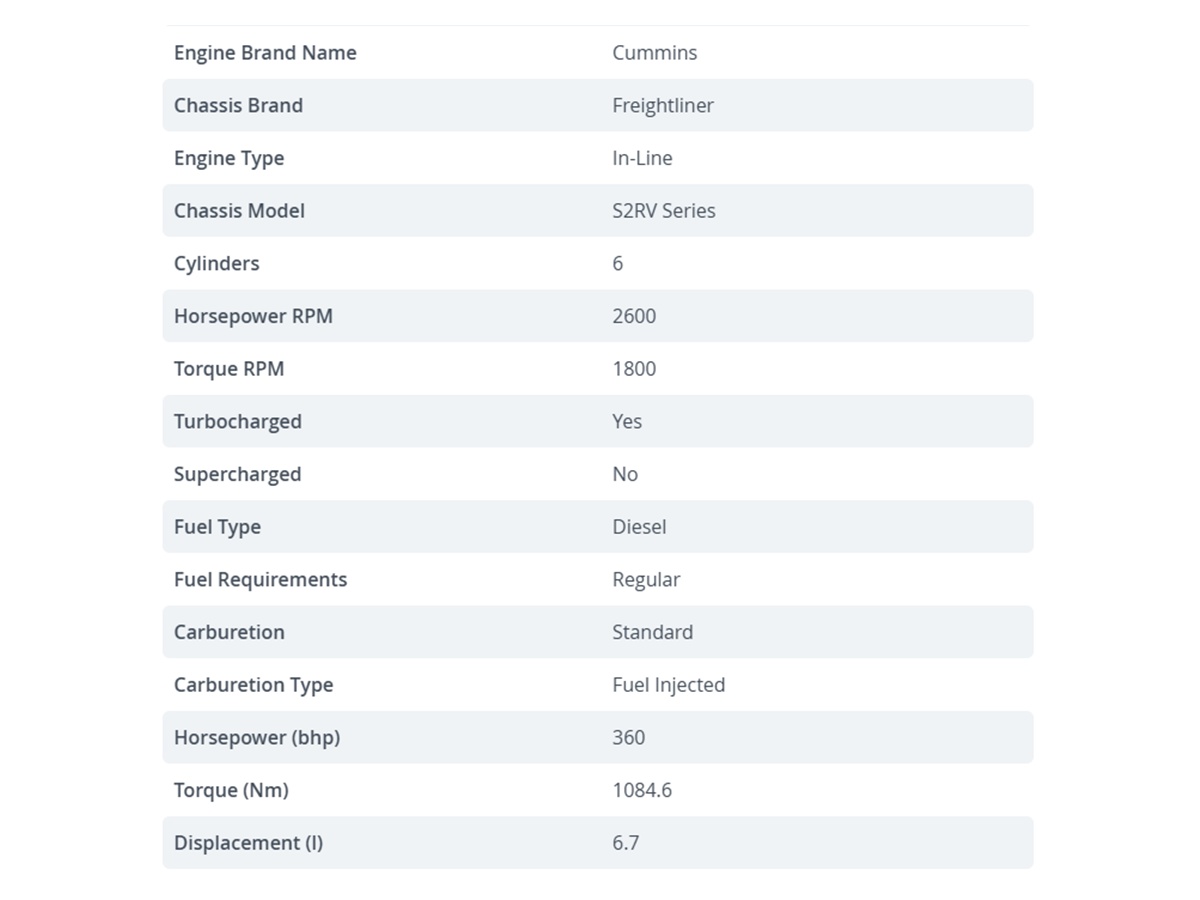Click the Cummins value text
This screenshot has width=1200, height=900.
(x=655, y=53)
